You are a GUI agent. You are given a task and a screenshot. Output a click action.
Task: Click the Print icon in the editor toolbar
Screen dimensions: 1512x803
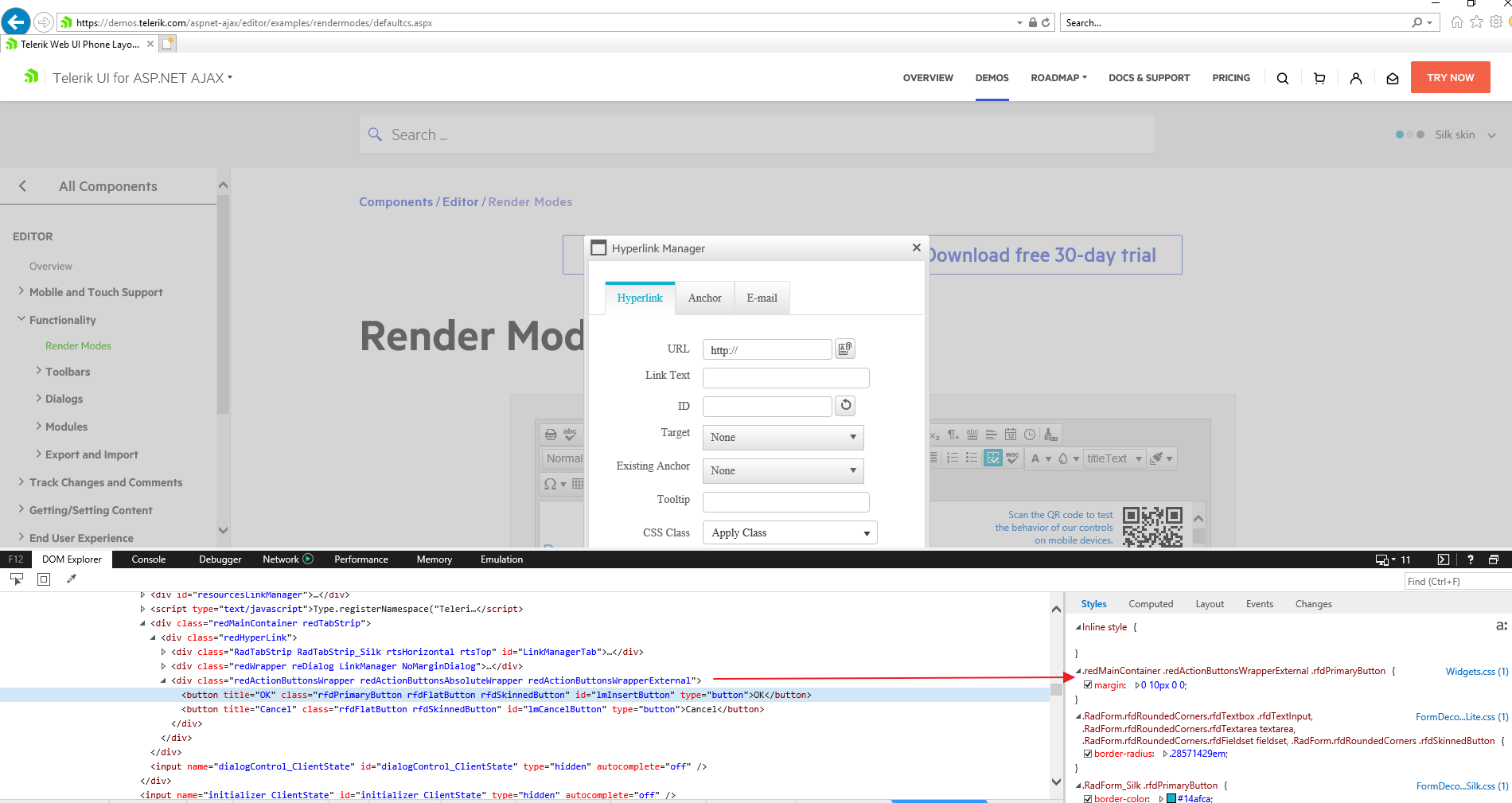click(551, 435)
